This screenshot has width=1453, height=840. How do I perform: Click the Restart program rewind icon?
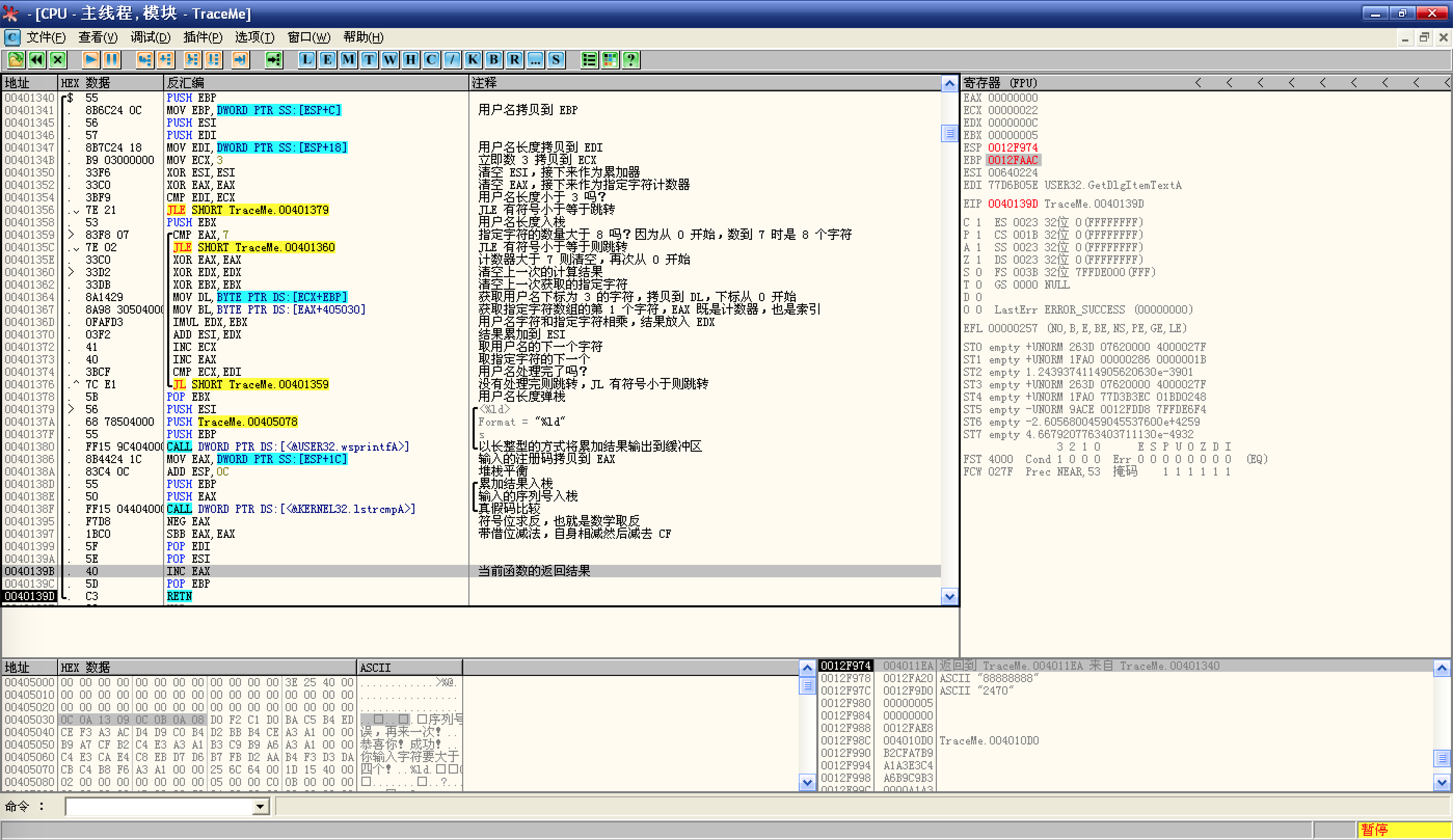coord(37,59)
